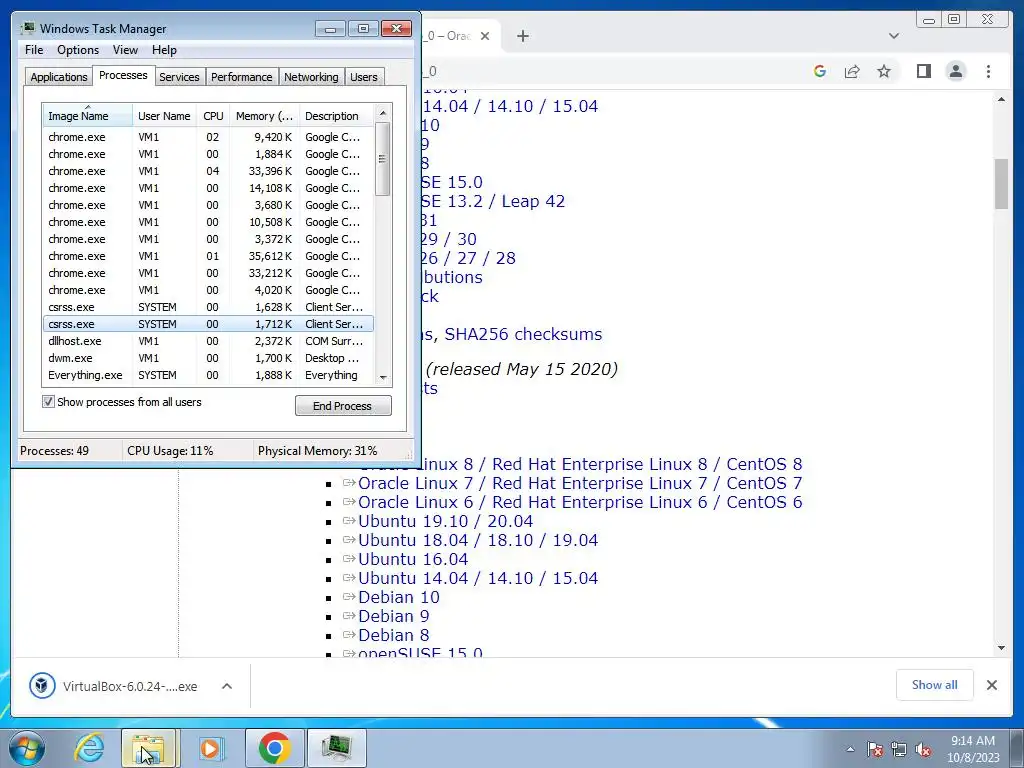Sort processes by CPU column
The width and height of the screenshot is (1024, 768).
click(x=213, y=116)
